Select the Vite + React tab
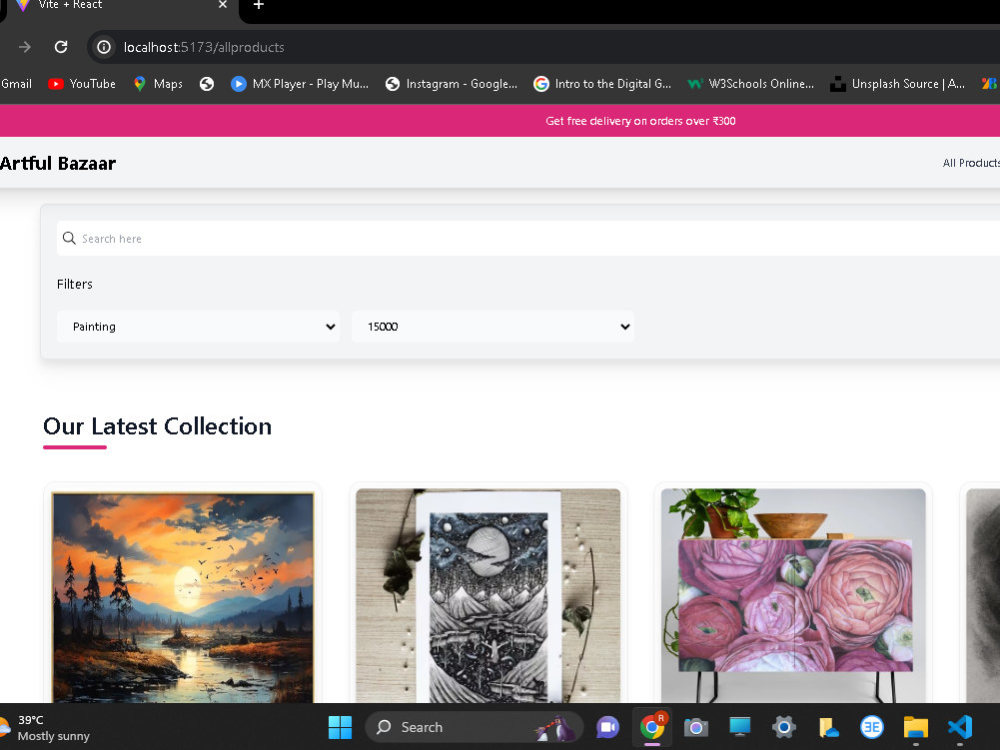The height and width of the screenshot is (750, 1000). click(121, 6)
